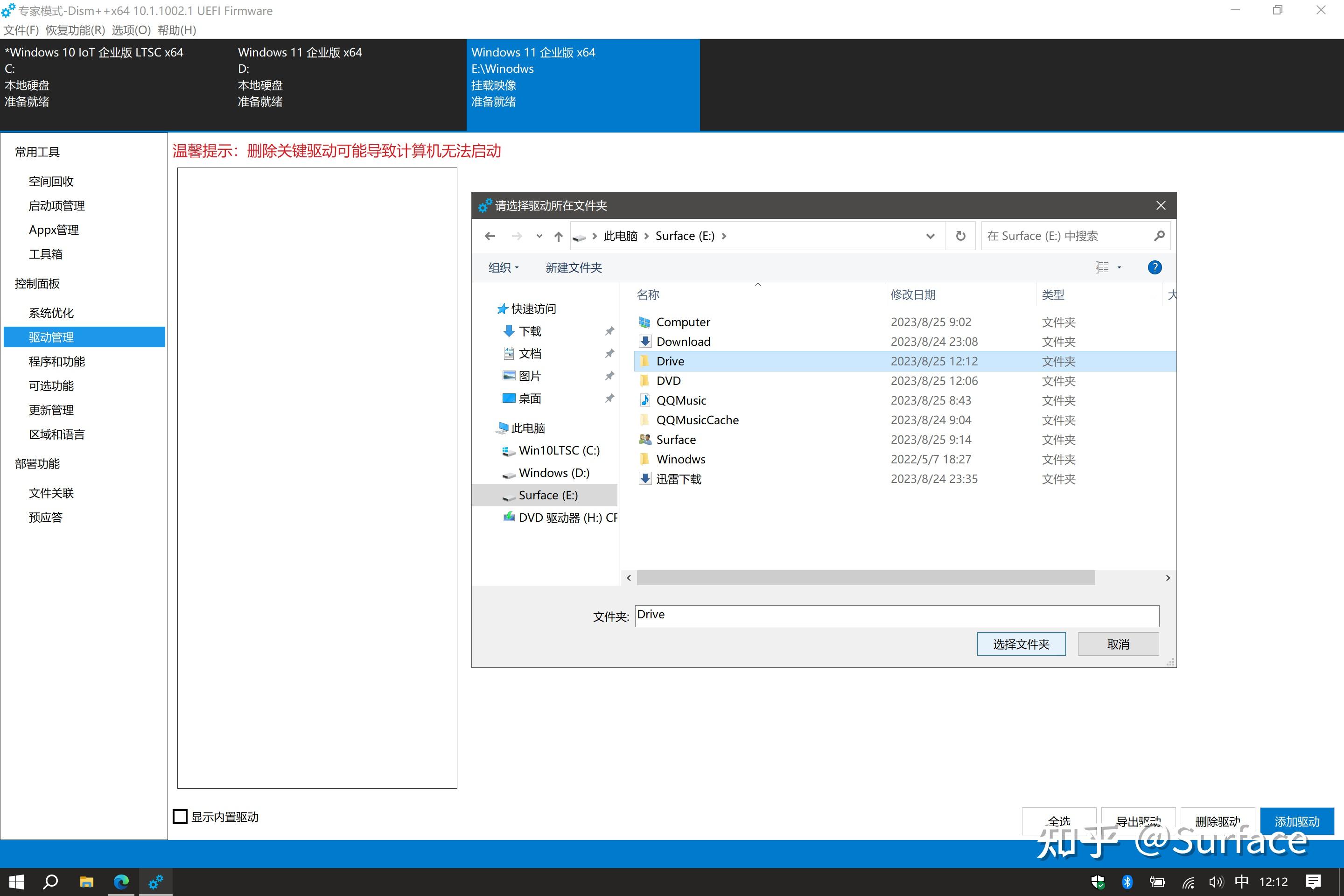
Task: Open the 组织 dropdown menu
Action: point(504,267)
